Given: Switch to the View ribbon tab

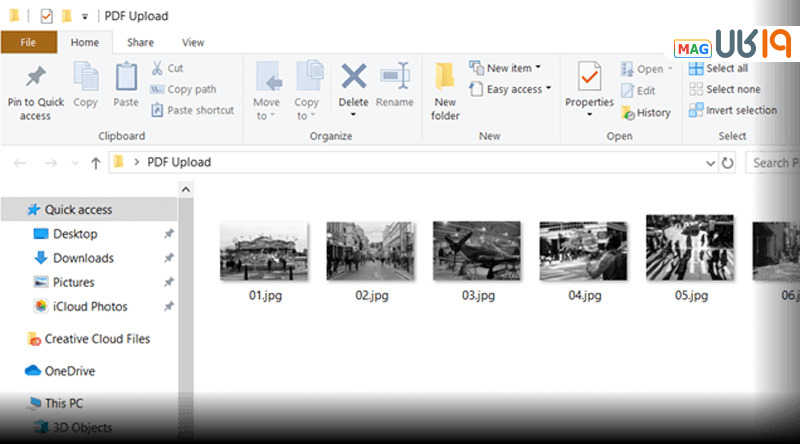Looking at the screenshot, I should point(193,42).
